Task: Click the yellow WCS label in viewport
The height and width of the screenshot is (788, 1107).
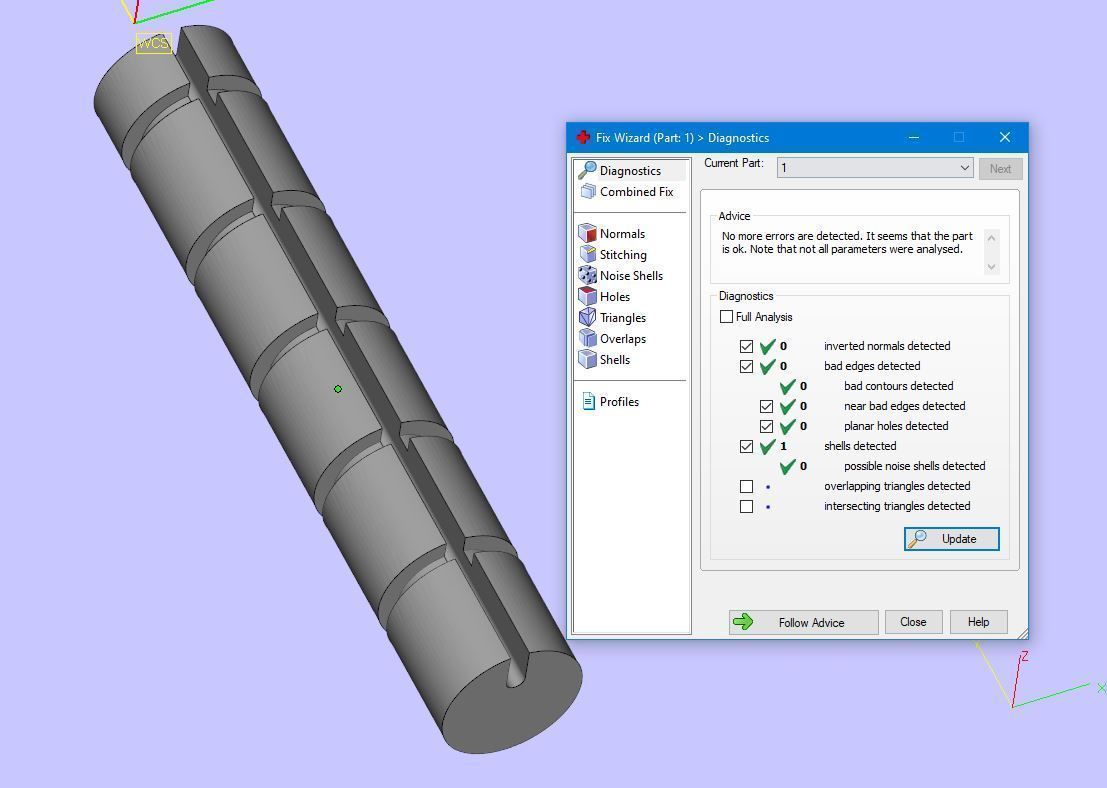Action: [x=153, y=43]
